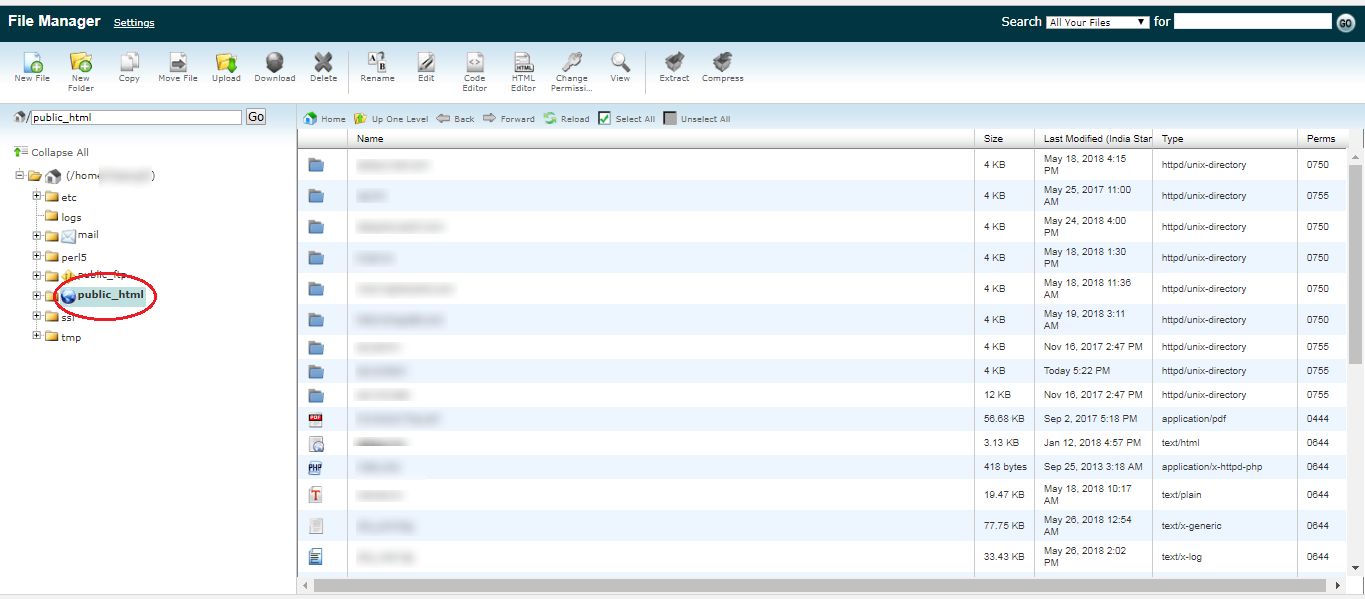Expand the public_html tree node
This screenshot has height=599, width=1365.
click(x=37, y=296)
